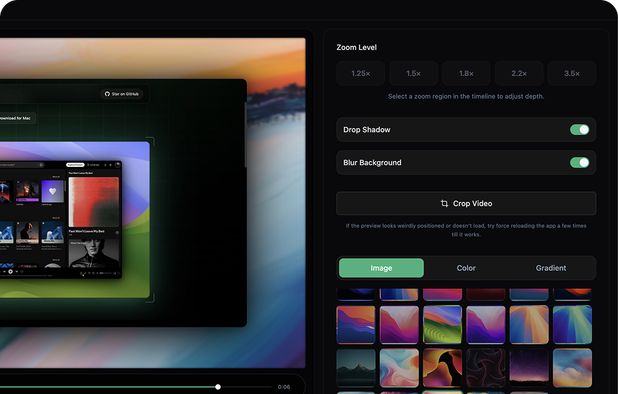
Task: Select the pastel swirl wallpaper thumbnail
Action: (x=399, y=368)
